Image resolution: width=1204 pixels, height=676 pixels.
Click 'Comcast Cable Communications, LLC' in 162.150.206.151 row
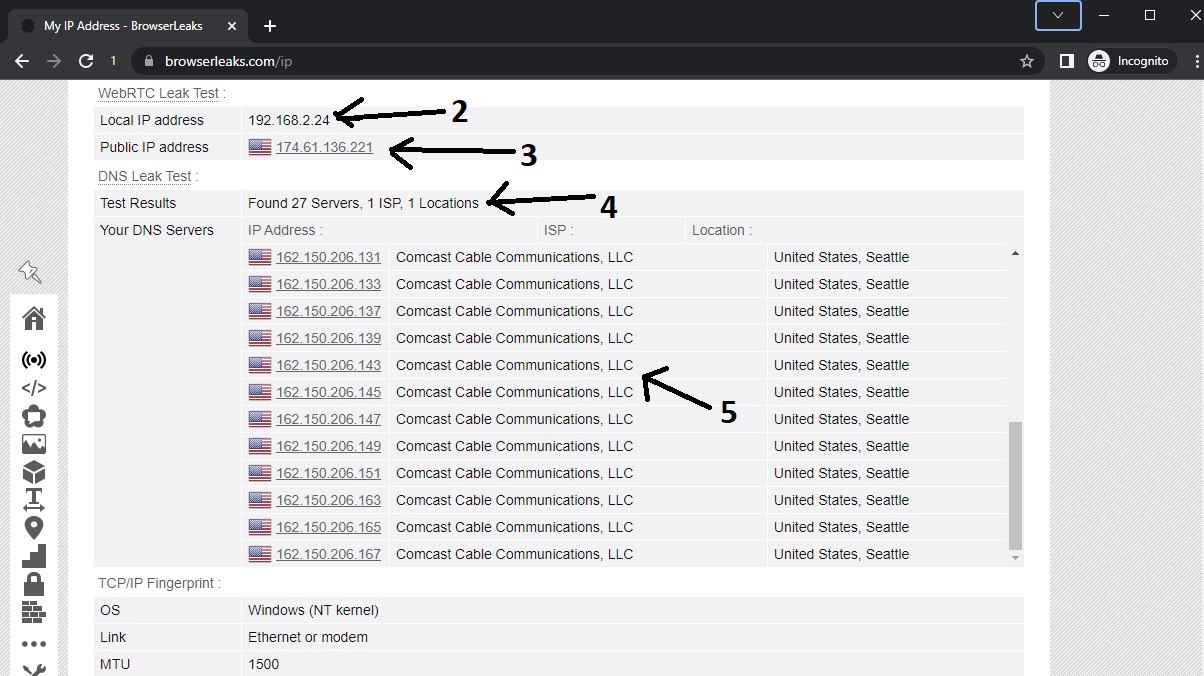point(515,473)
